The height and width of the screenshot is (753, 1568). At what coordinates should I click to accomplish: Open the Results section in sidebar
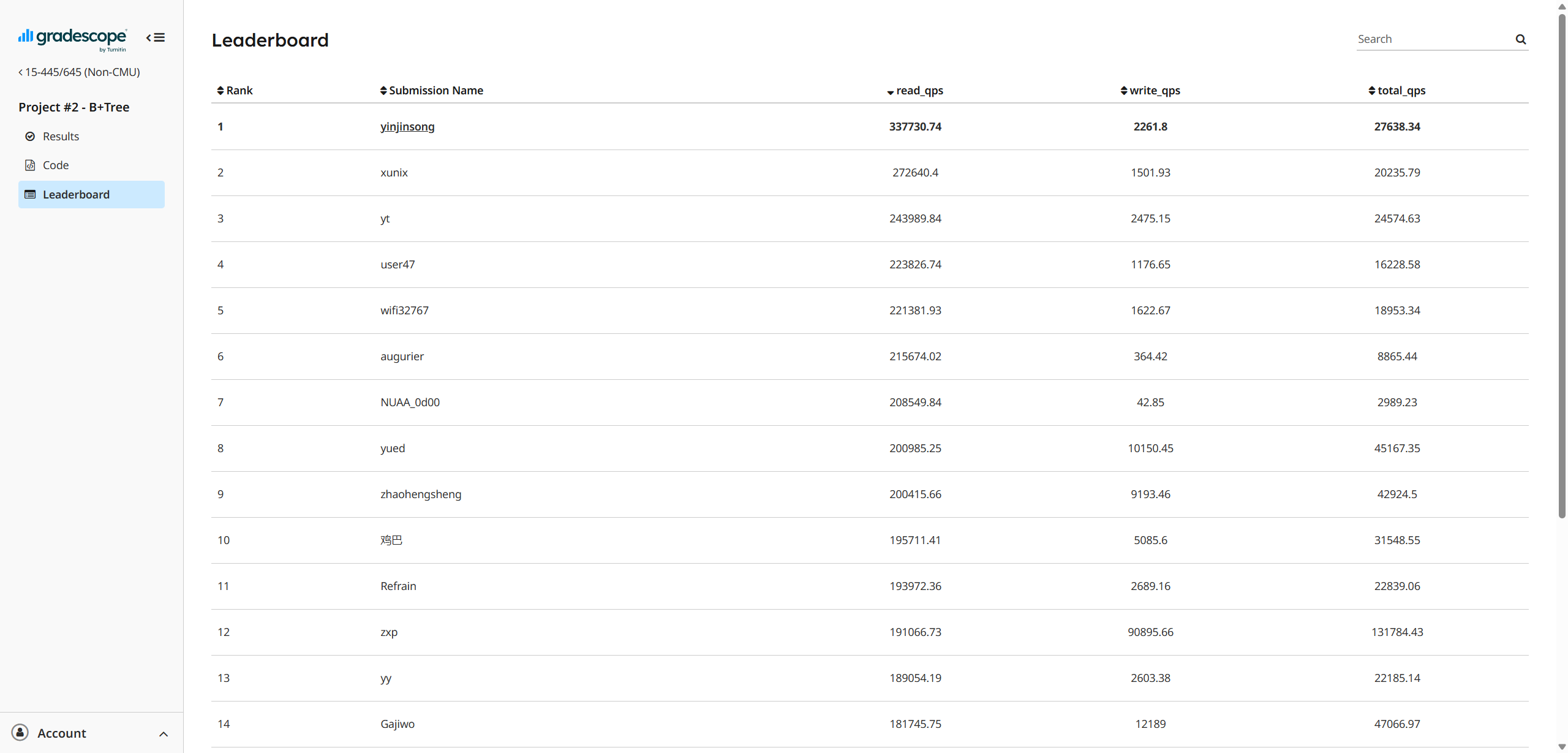click(61, 136)
